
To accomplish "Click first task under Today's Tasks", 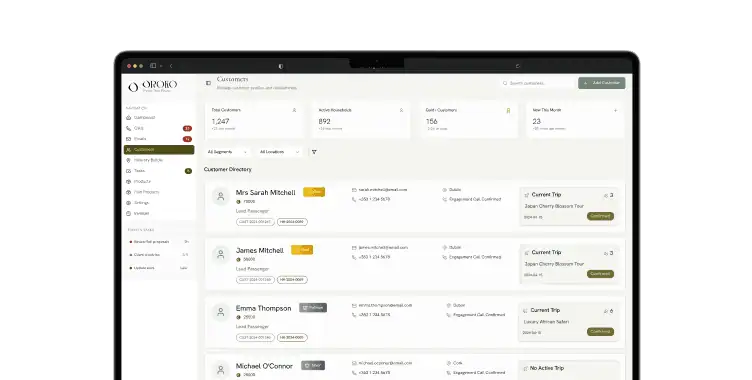I will click(158, 242).
